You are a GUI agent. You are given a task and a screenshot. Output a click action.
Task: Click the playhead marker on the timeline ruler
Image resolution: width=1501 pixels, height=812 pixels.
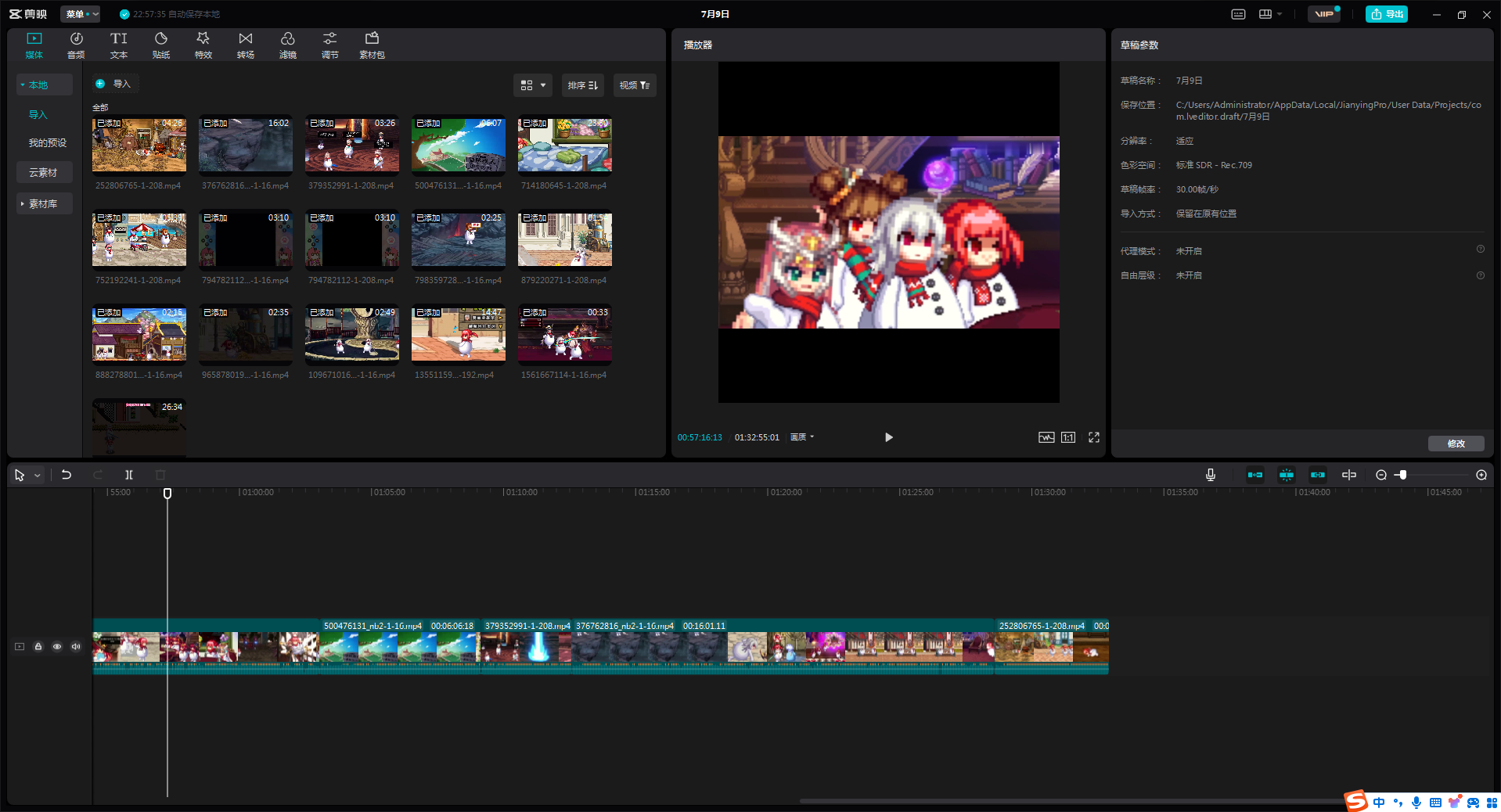167,493
